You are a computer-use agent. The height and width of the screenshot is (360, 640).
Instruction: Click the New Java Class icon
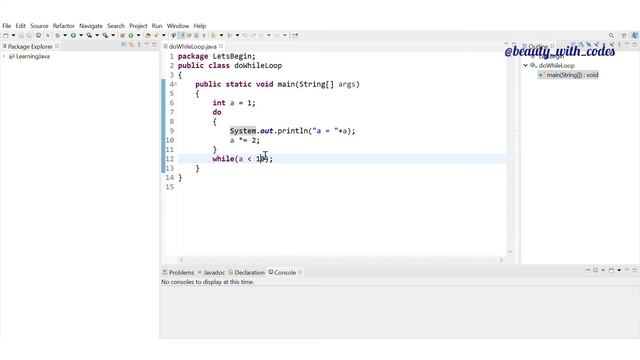click(131, 36)
